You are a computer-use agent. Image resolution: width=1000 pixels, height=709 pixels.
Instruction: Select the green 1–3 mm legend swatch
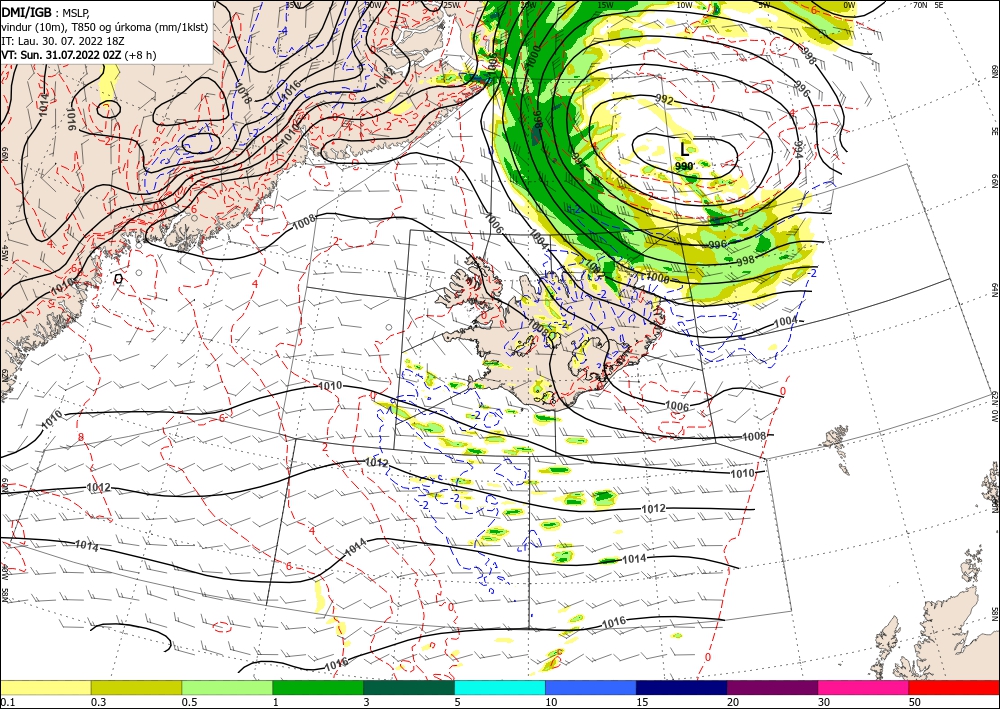coord(318,687)
